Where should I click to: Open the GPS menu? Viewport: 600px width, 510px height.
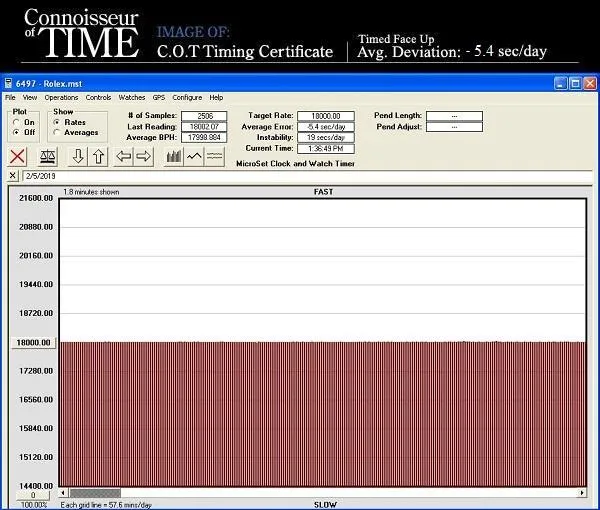tap(159, 98)
